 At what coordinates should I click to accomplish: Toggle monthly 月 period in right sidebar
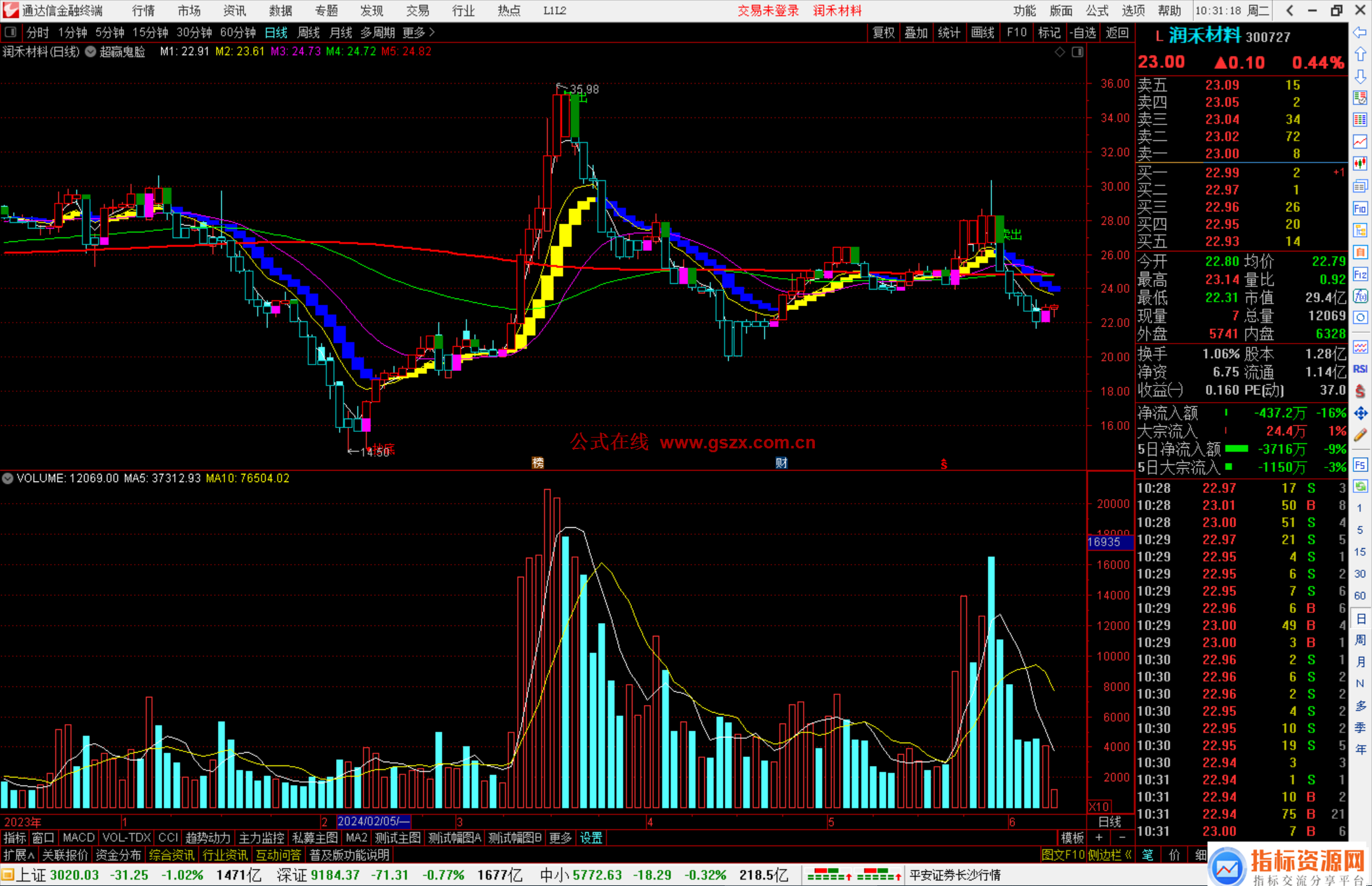click(x=1360, y=662)
